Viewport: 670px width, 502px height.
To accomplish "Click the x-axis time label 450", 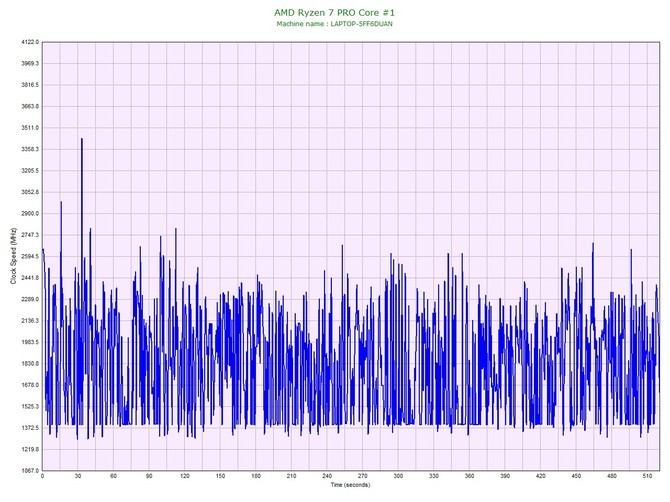I will pos(576,476).
